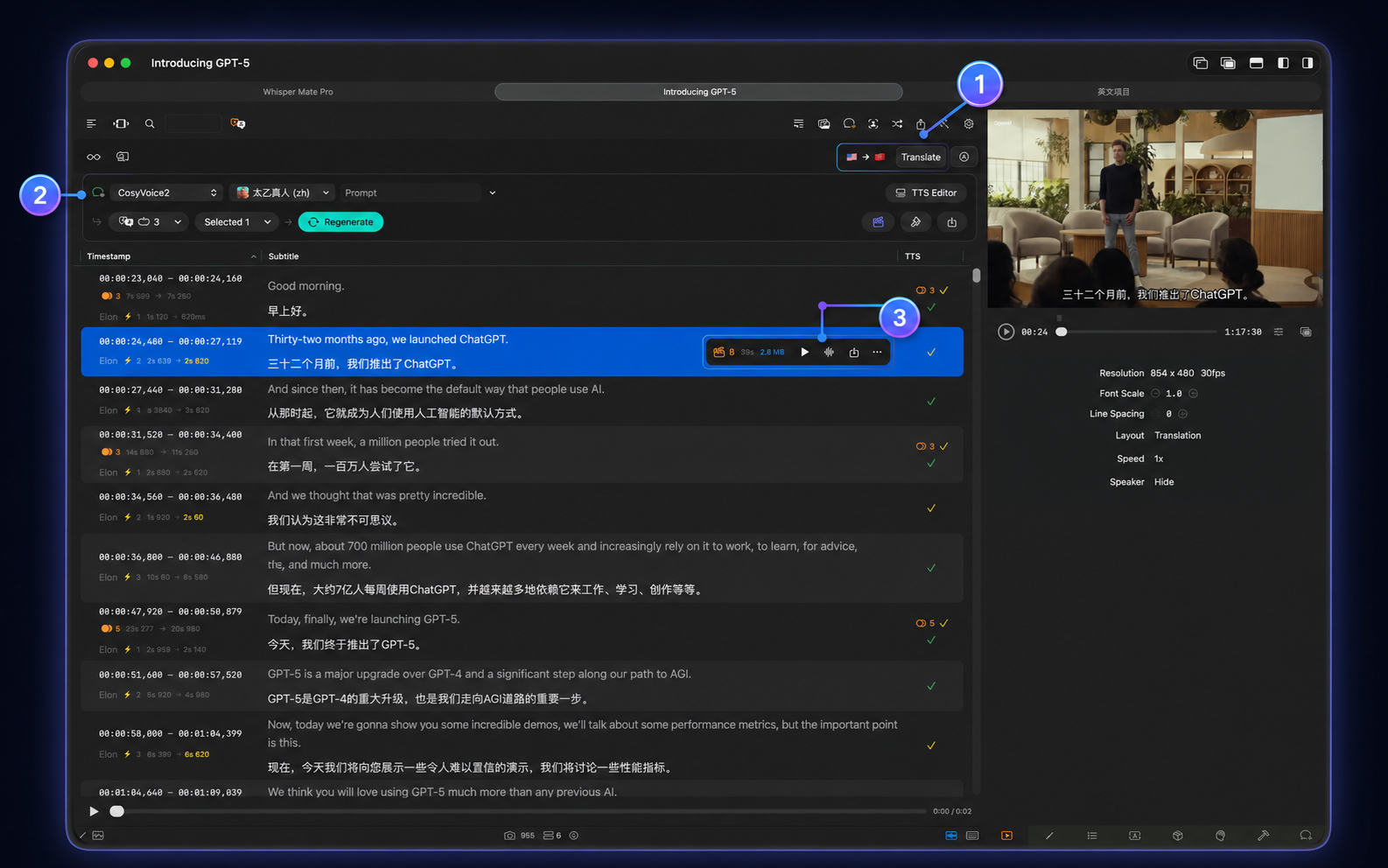
Task: Toggle the TTS voice icon left of CosyVoice2
Action: 98,192
